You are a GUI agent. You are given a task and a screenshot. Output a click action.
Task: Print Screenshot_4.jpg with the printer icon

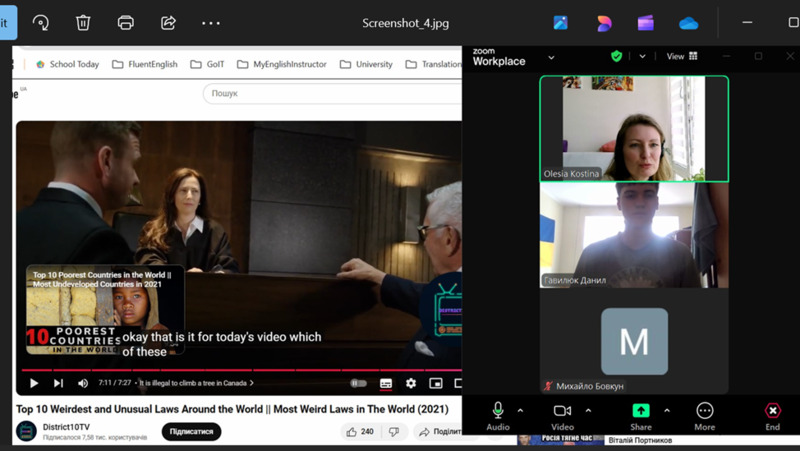126,23
